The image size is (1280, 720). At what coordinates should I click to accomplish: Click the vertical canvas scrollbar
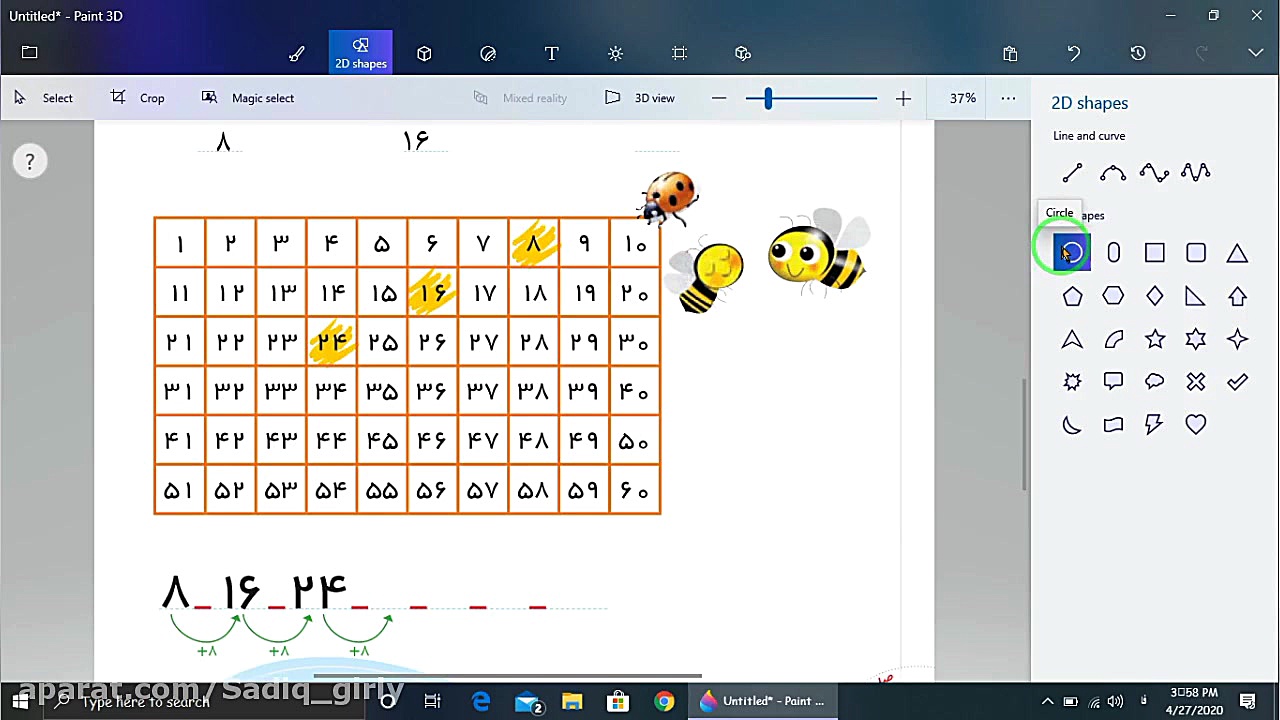click(1024, 434)
